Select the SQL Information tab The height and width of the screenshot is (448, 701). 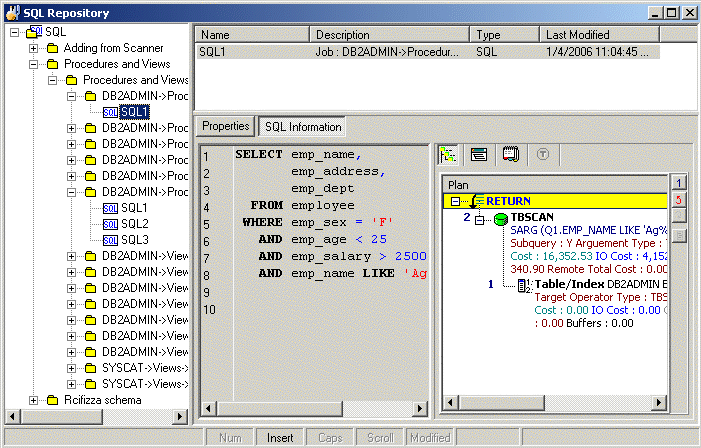tap(302, 127)
